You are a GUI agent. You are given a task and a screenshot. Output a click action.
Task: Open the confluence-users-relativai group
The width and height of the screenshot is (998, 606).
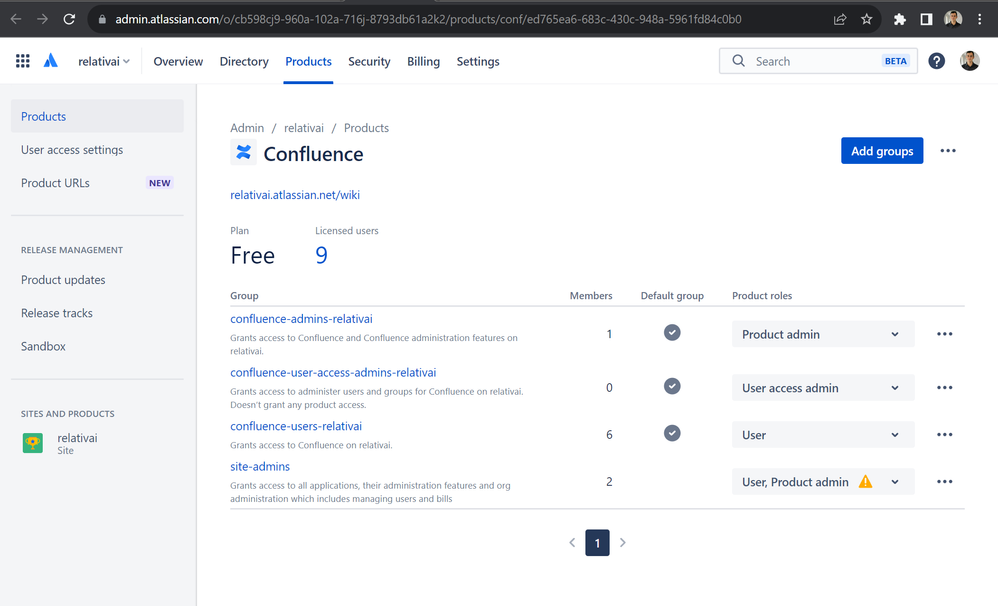point(296,426)
